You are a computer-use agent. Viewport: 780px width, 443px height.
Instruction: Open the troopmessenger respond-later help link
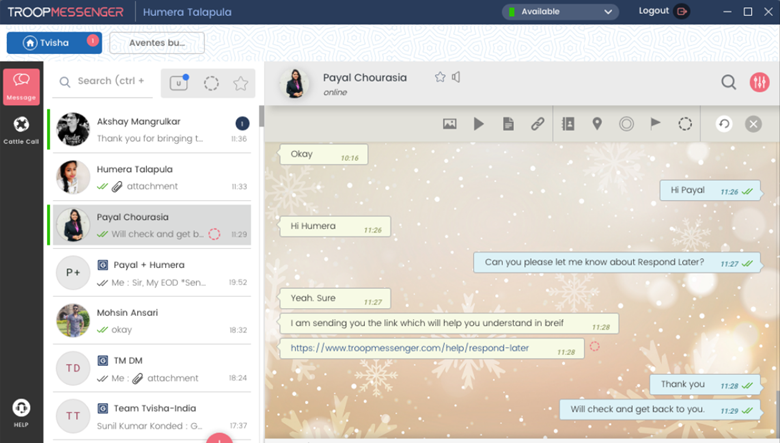(409, 348)
